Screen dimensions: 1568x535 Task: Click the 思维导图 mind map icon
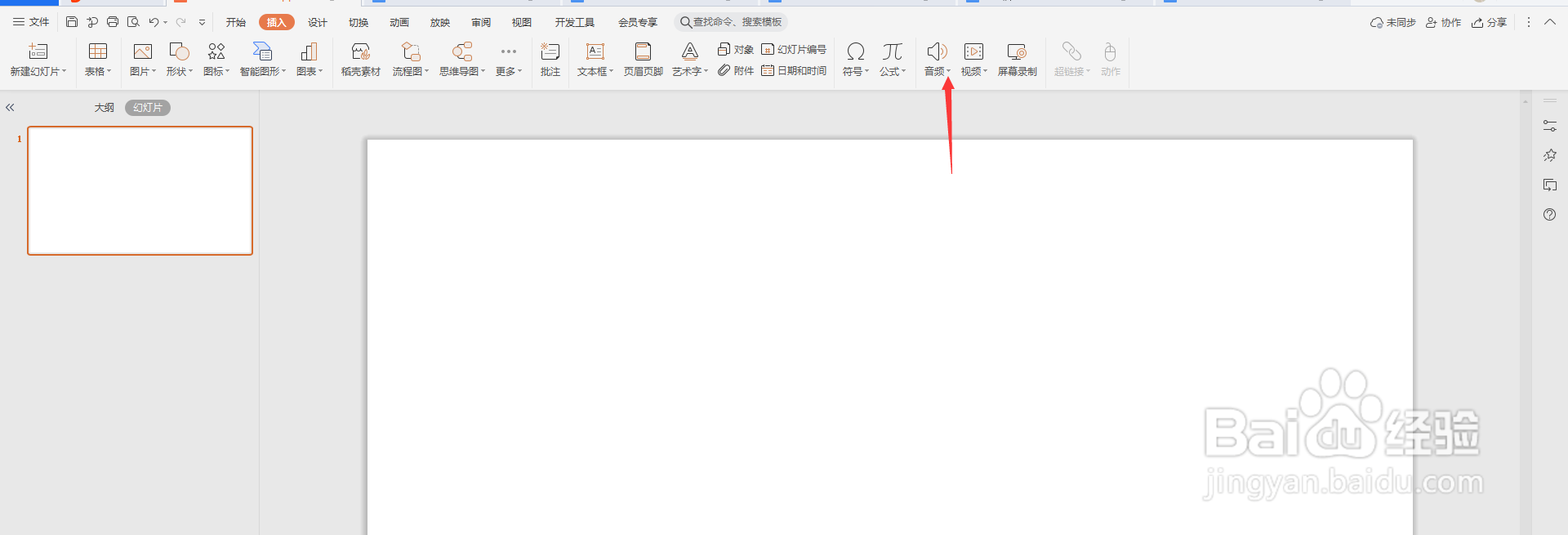click(x=462, y=52)
